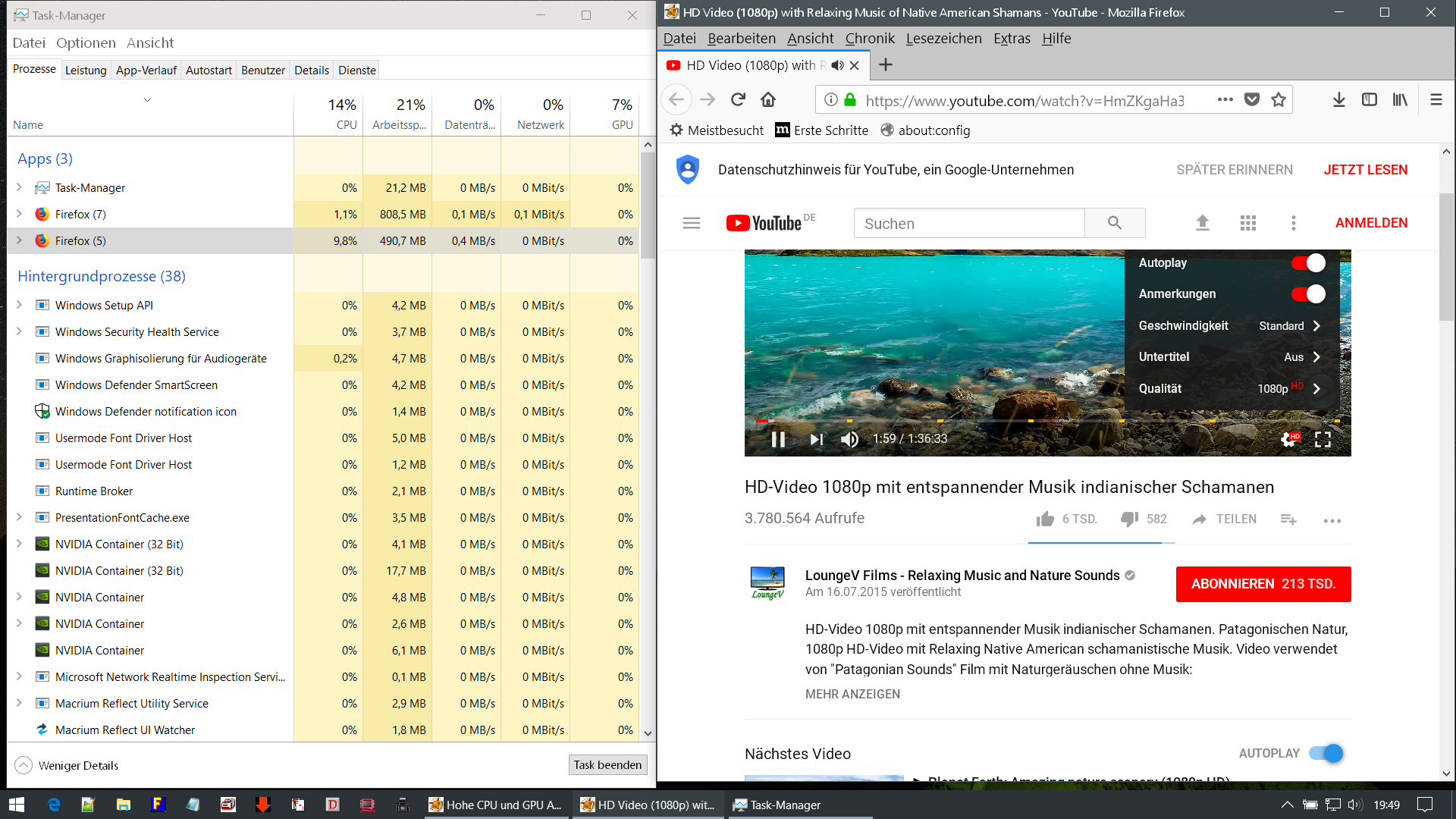This screenshot has height=819, width=1456.
Task: Open the Chronik menu in Firefox
Action: pos(870,39)
